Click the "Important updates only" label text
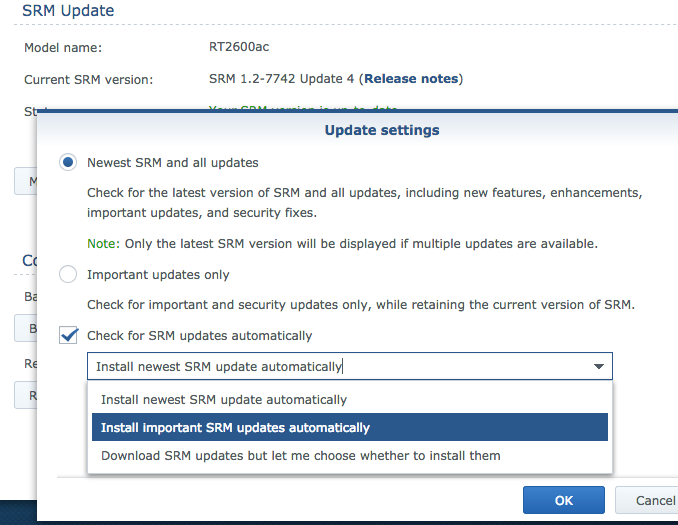The image size is (678, 525). 158,275
